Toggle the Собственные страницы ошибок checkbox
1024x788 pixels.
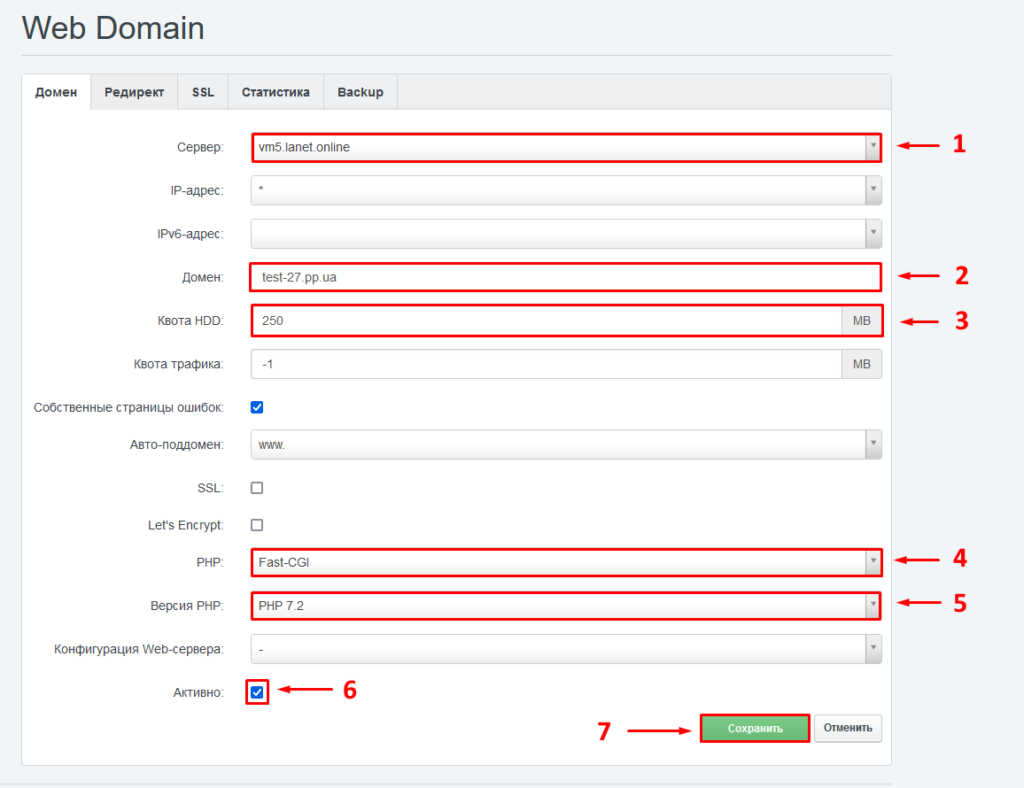point(257,407)
